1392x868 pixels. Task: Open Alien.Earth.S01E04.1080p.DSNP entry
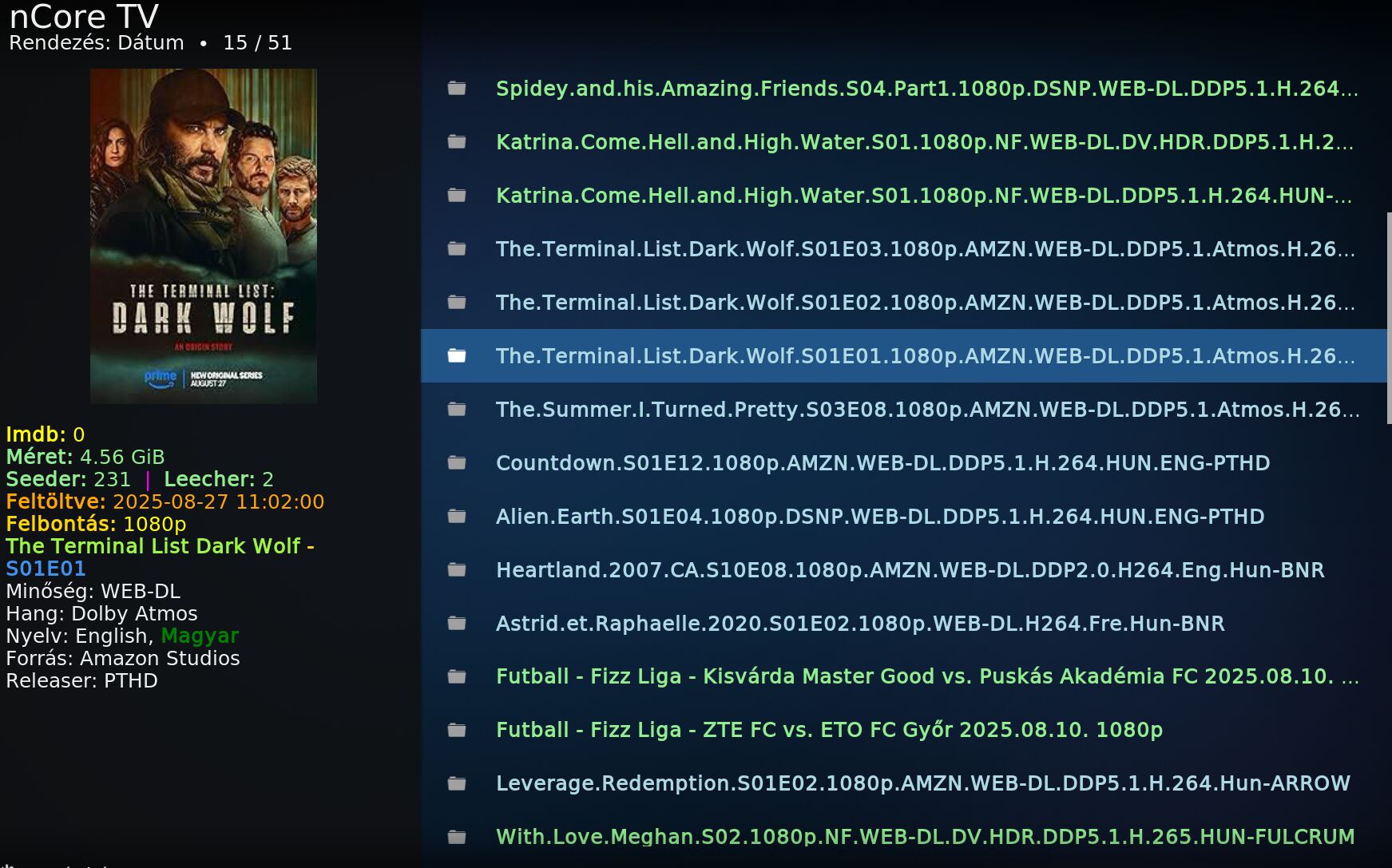(x=903, y=516)
